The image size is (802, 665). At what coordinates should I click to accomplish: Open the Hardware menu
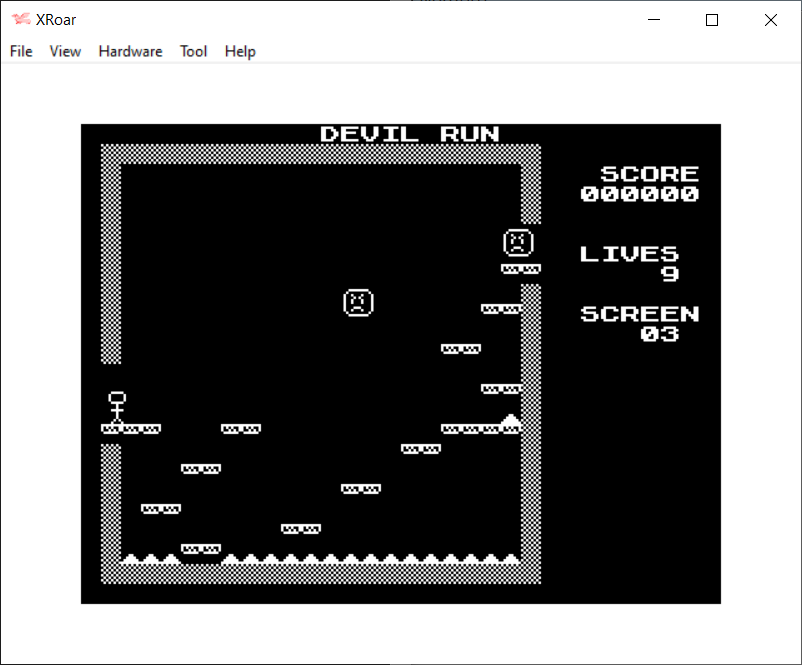pos(130,51)
